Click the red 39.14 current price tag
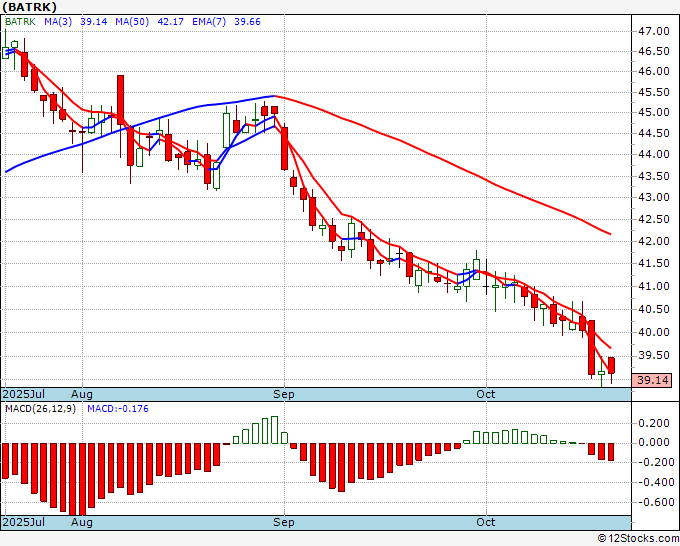 pos(653,380)
